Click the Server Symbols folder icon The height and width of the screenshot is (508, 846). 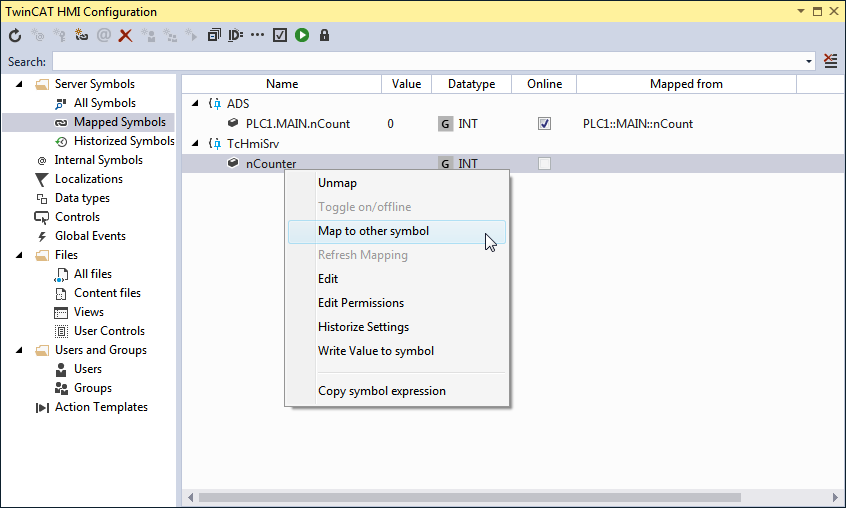pyautogui.click(x=42, y=85)
